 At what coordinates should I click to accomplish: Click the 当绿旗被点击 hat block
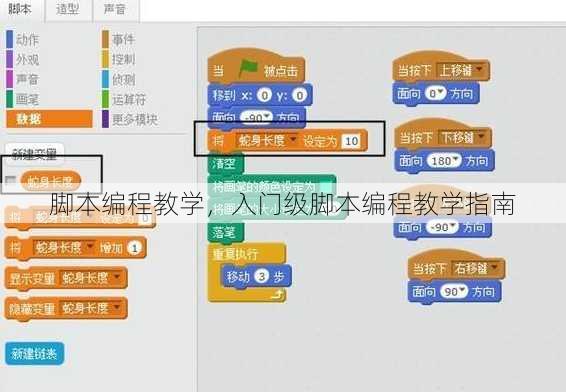pos(256,67)
